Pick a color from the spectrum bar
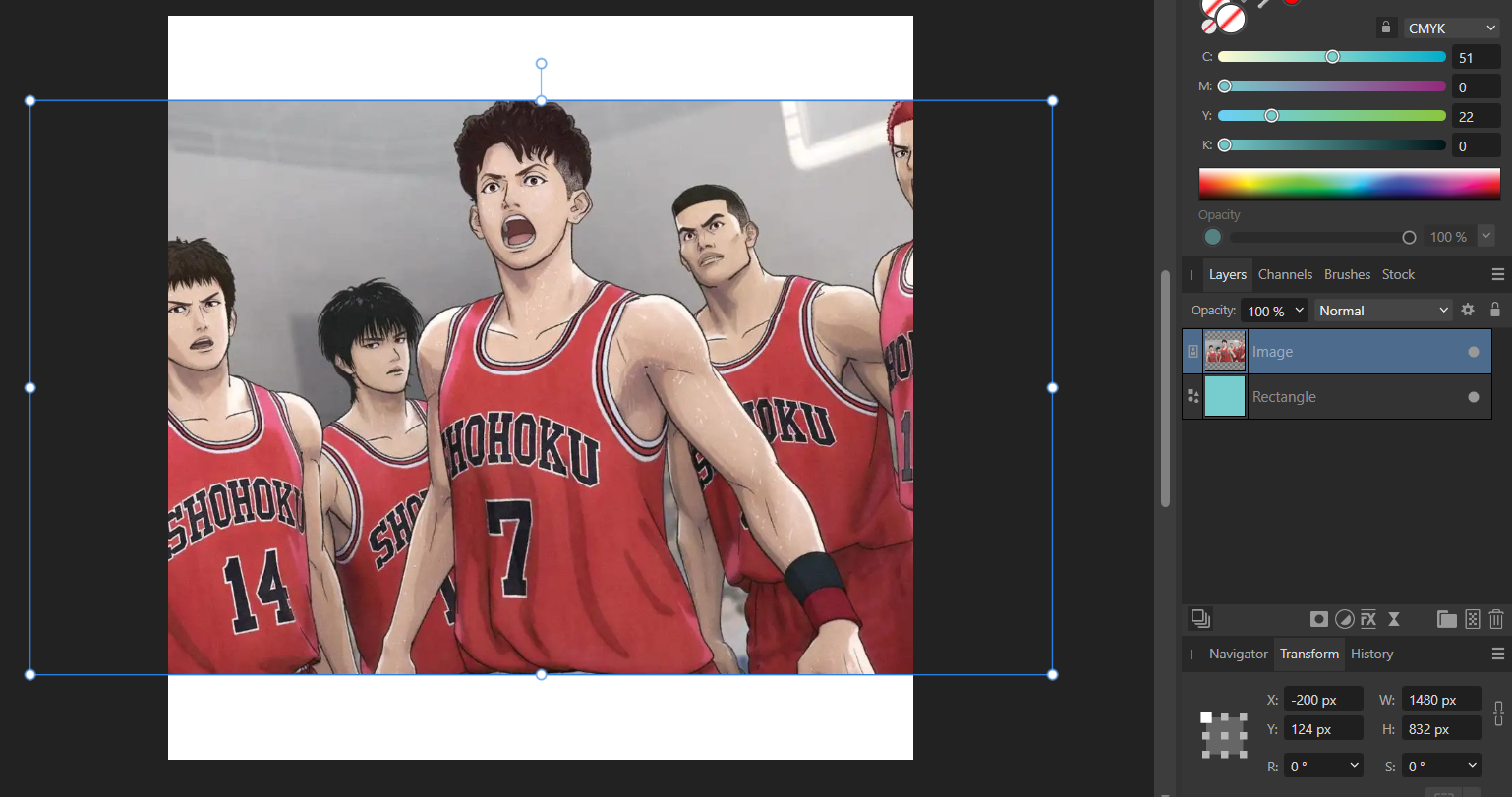This screenshot has height=797, width=1512. click(x=1349, y=184)
